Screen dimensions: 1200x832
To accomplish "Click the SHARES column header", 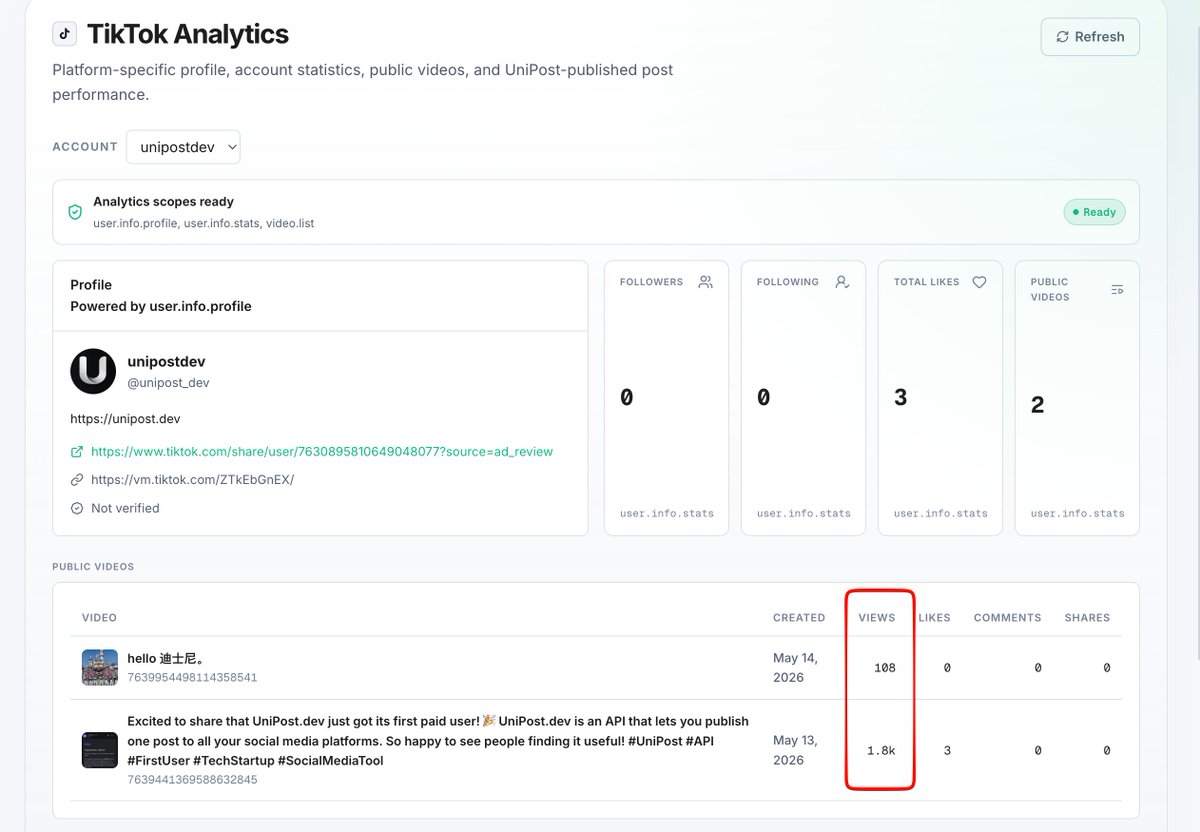I will click(1087, 618).
